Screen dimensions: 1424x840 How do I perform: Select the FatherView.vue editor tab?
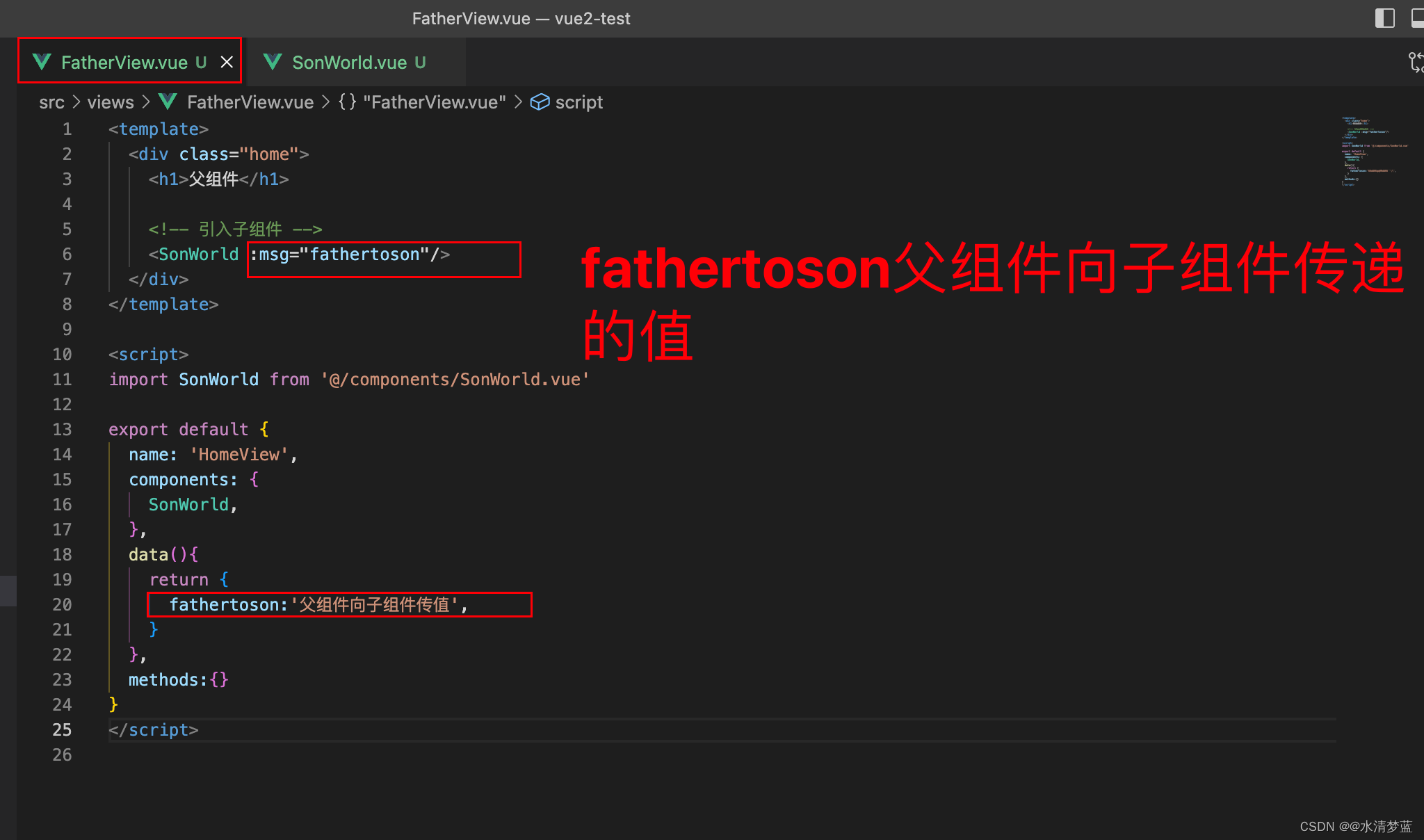click(124, 63)
